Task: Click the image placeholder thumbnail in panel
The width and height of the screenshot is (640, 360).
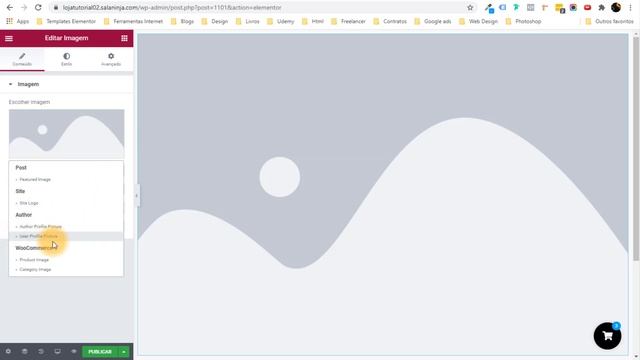Action: [67, 133]
